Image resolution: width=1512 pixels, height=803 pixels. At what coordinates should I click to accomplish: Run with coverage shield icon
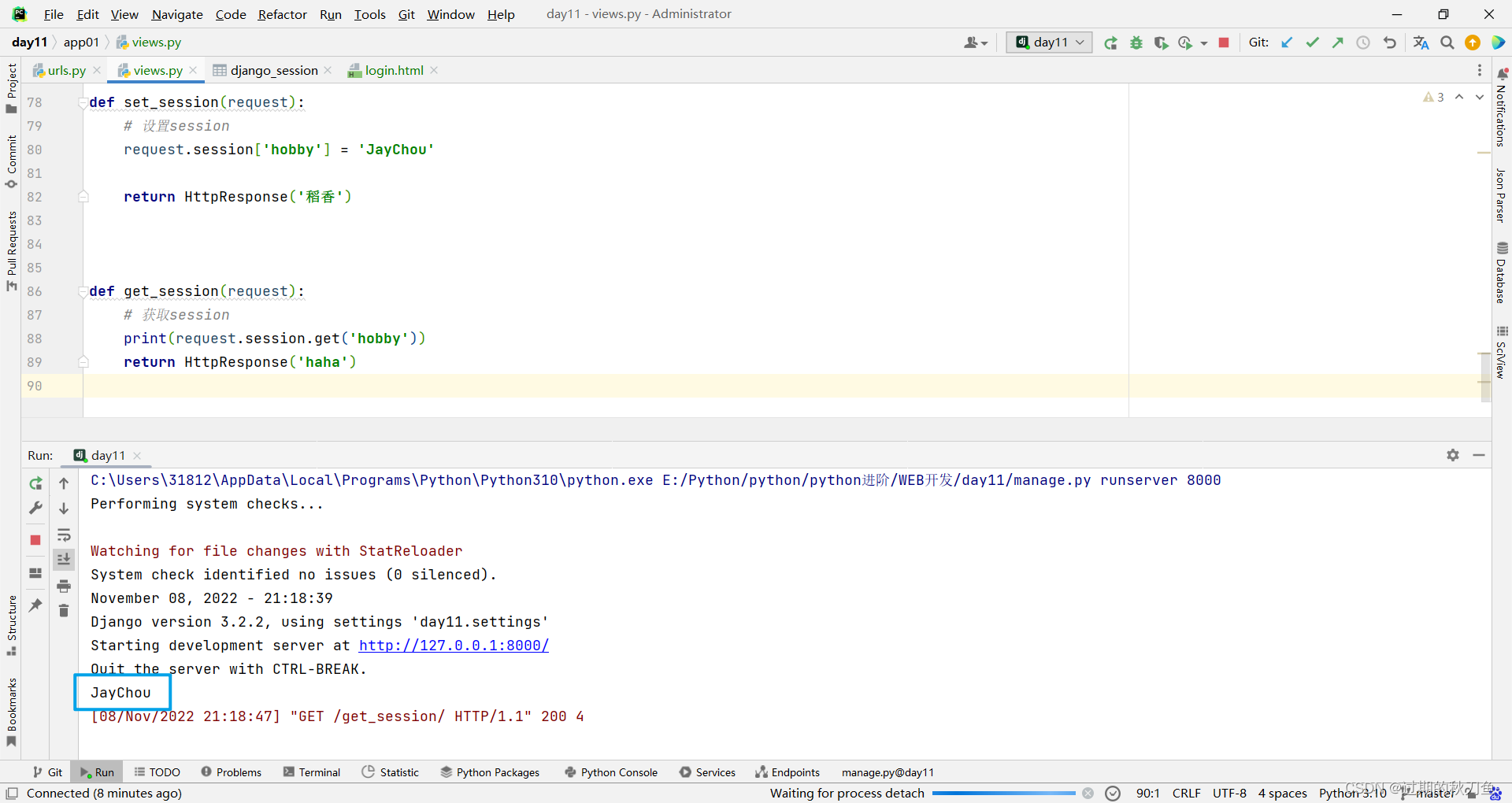click(x=1161, y=43)
